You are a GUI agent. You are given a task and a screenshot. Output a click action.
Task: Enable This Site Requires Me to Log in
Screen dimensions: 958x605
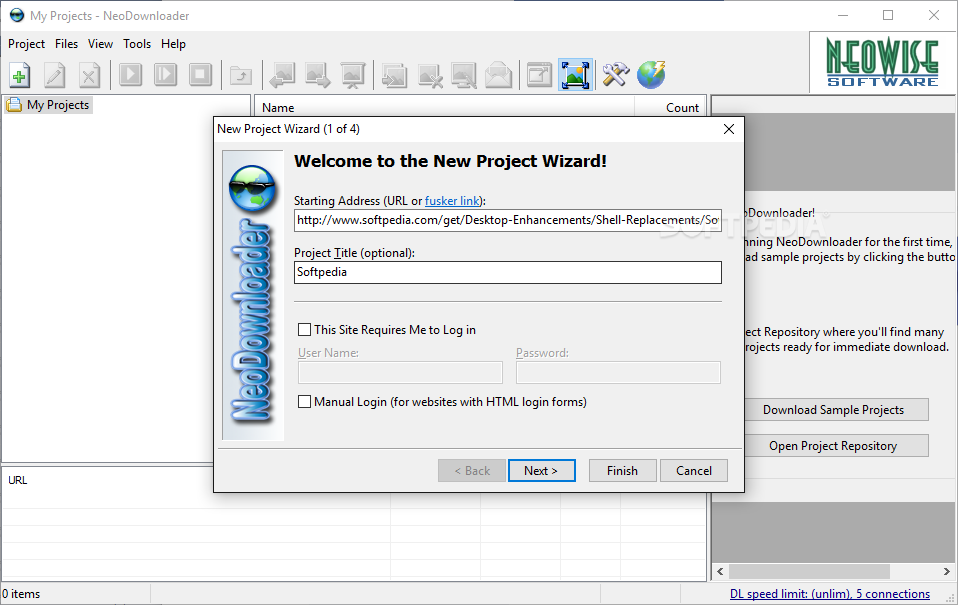[x=304, y=330]
